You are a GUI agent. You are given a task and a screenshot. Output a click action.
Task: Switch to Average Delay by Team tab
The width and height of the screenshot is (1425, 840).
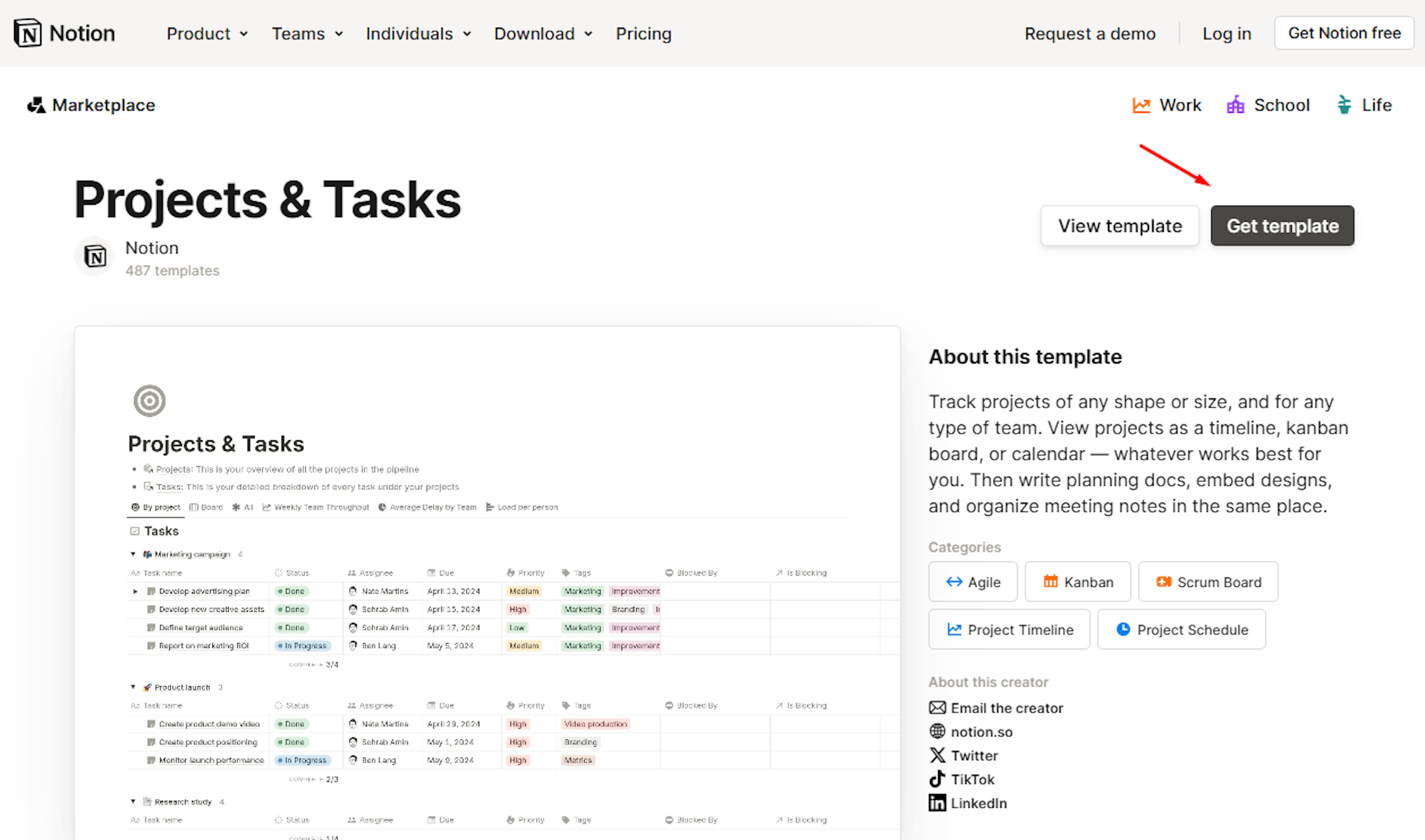427,507
